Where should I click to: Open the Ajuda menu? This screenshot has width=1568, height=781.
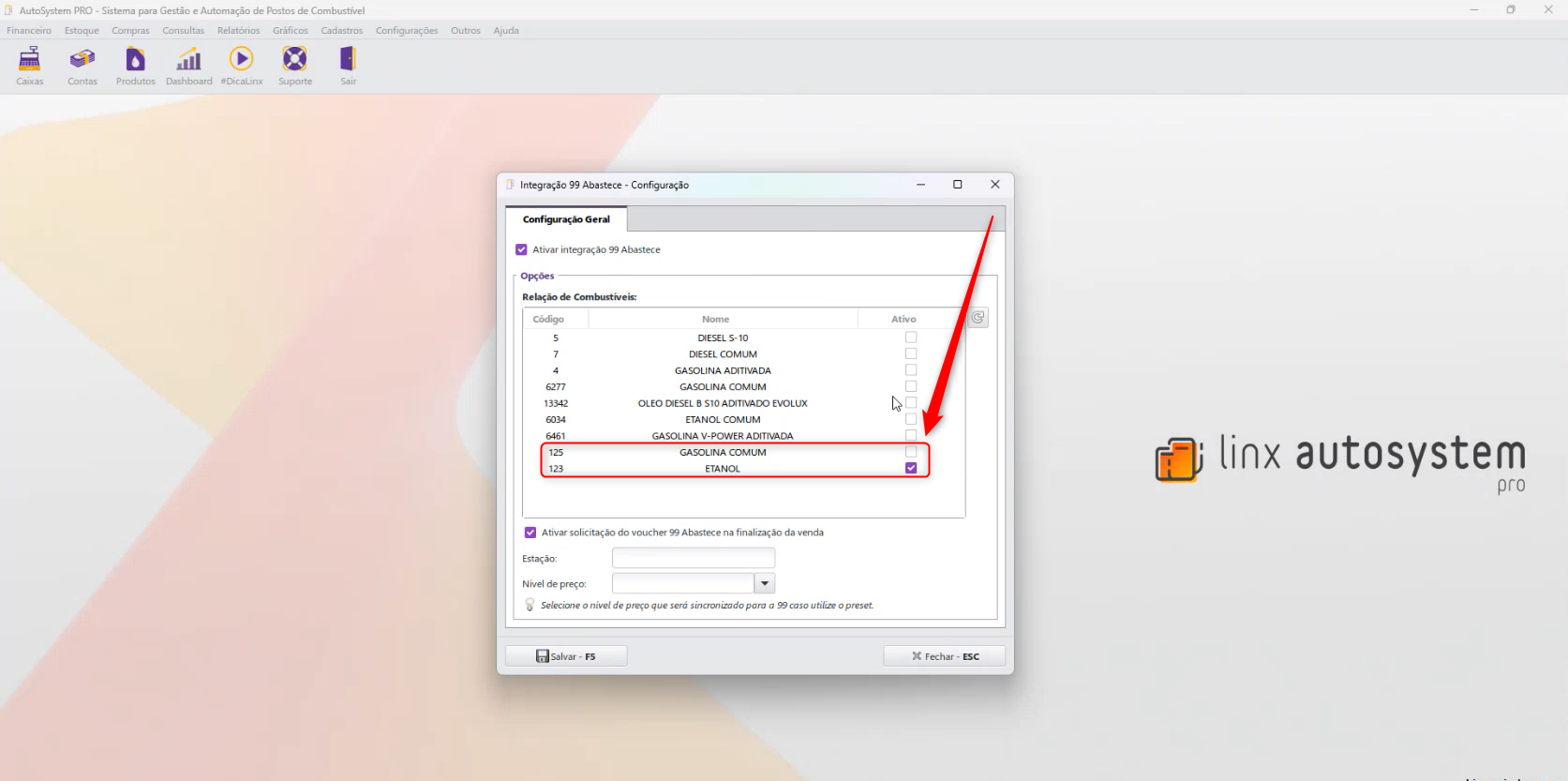[x=506, y=31]
